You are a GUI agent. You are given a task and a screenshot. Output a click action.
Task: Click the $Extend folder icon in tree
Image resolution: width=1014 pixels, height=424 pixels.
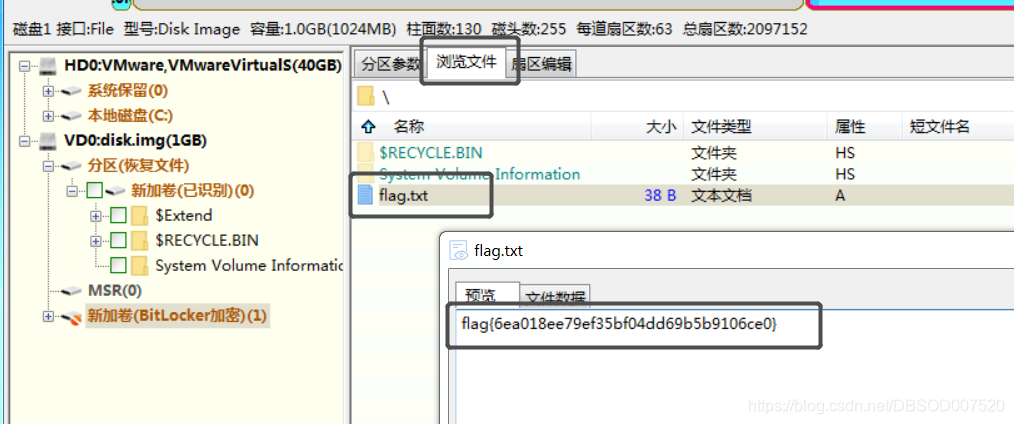tap(140, 215)
